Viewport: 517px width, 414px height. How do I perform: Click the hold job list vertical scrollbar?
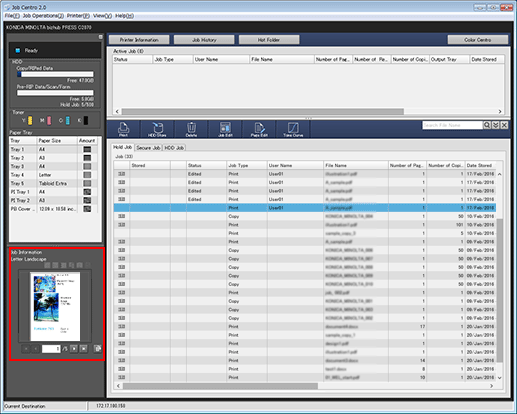pyautogui.click(x=499, y=276)
